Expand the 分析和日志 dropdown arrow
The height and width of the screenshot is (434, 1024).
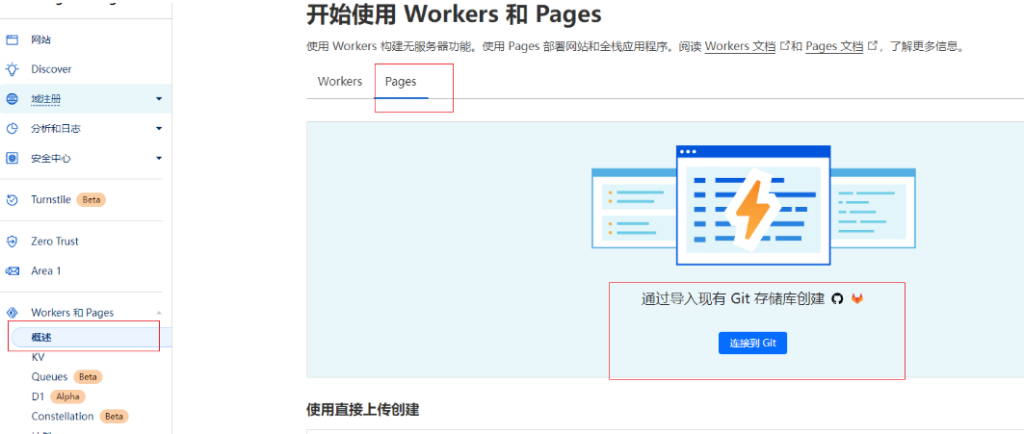click(x=158, y=129)
